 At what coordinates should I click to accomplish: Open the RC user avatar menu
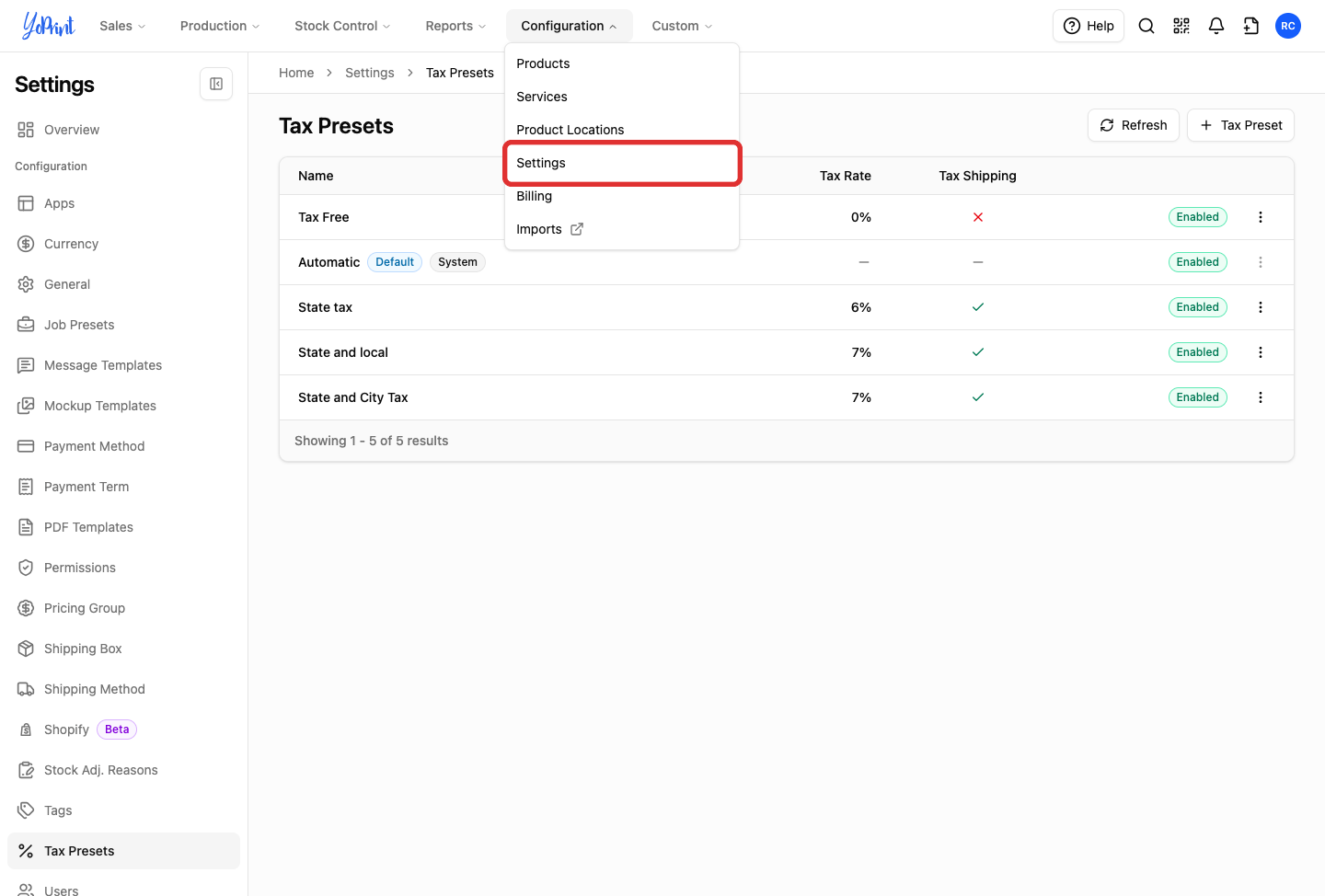pos(1288,26)
